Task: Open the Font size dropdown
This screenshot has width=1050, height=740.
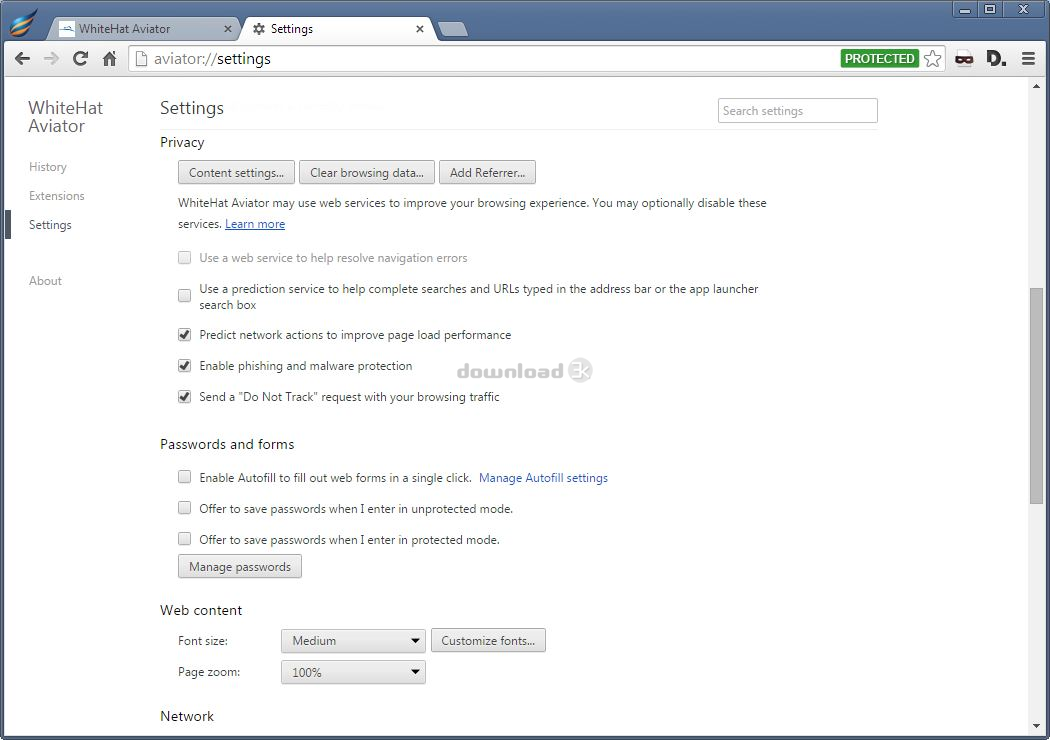Action: [x=354, y=641]
